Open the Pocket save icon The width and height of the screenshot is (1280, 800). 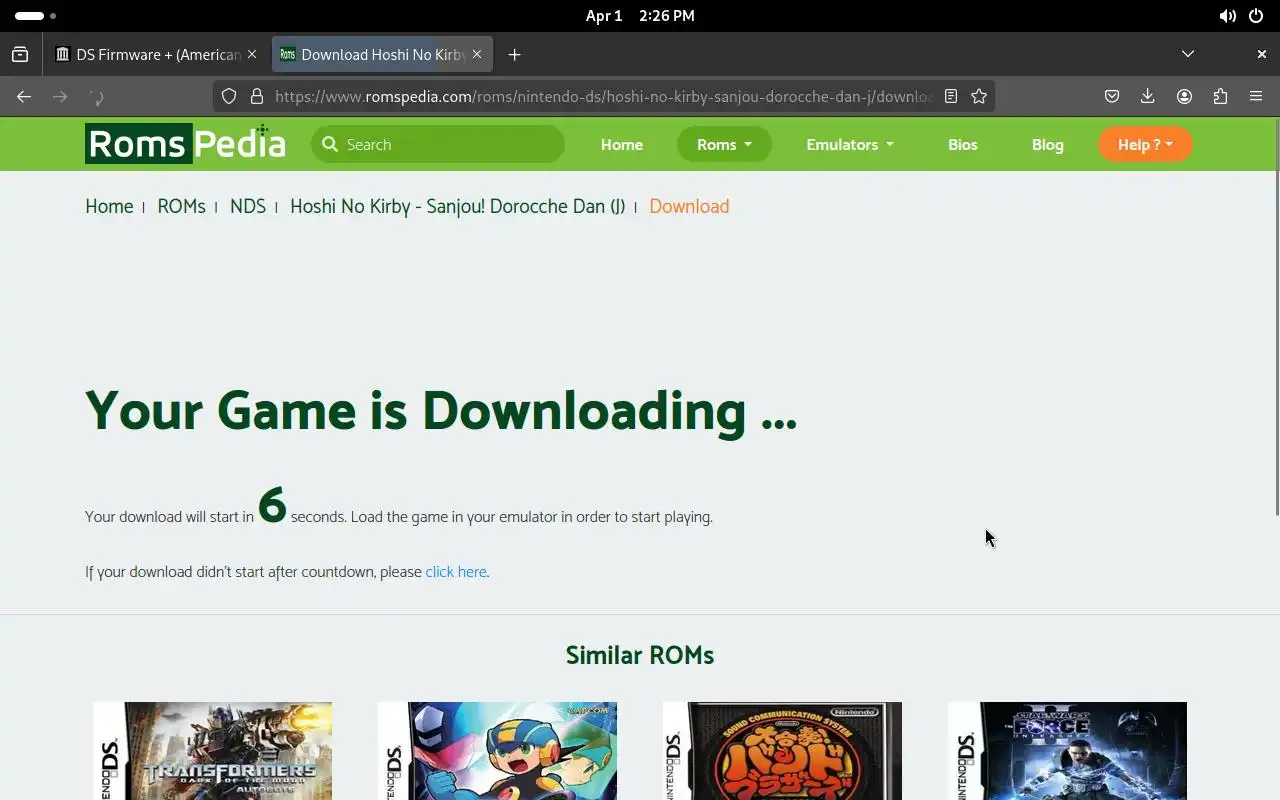(x=1112, y=96)
